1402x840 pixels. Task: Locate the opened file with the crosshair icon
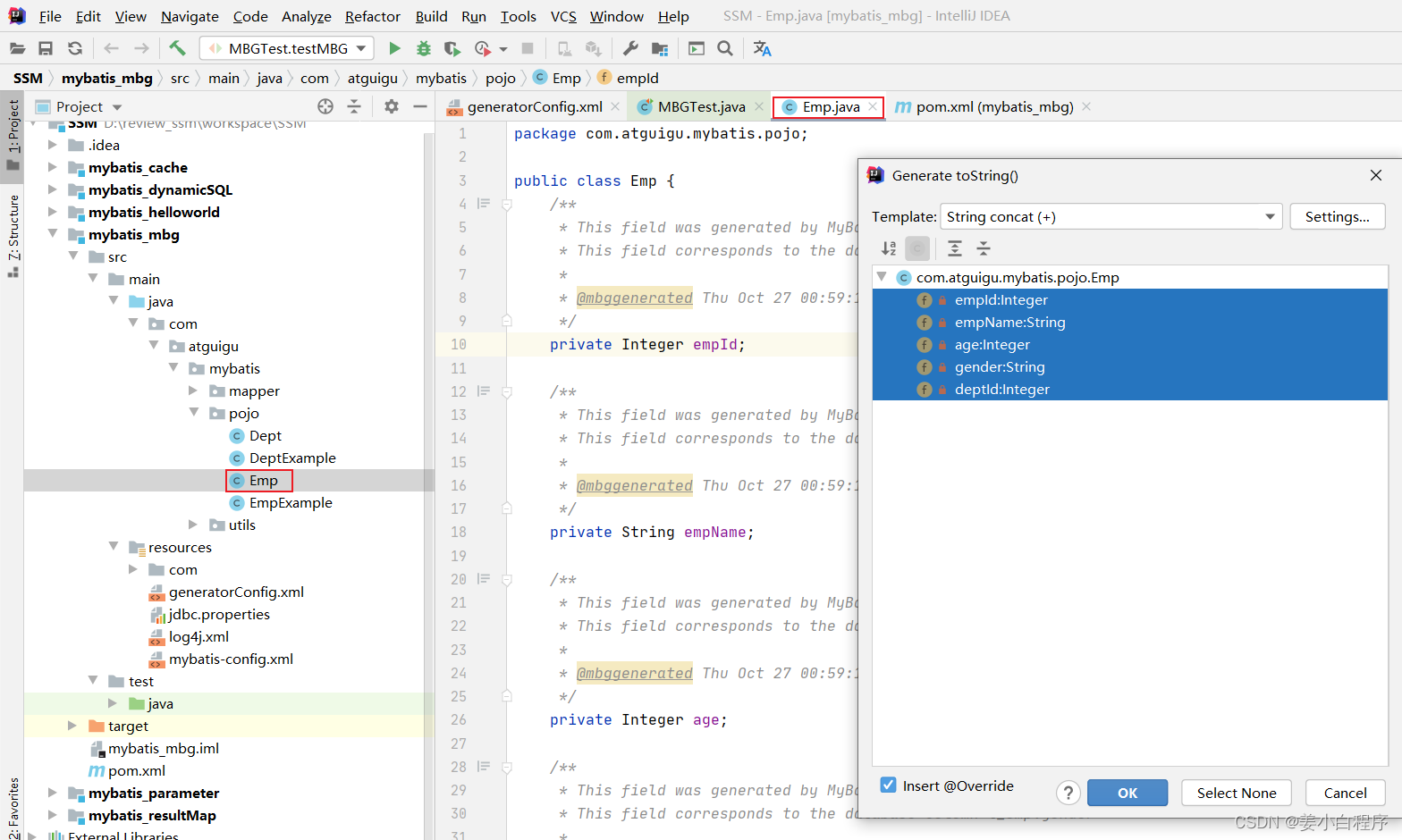coord(325,106)
